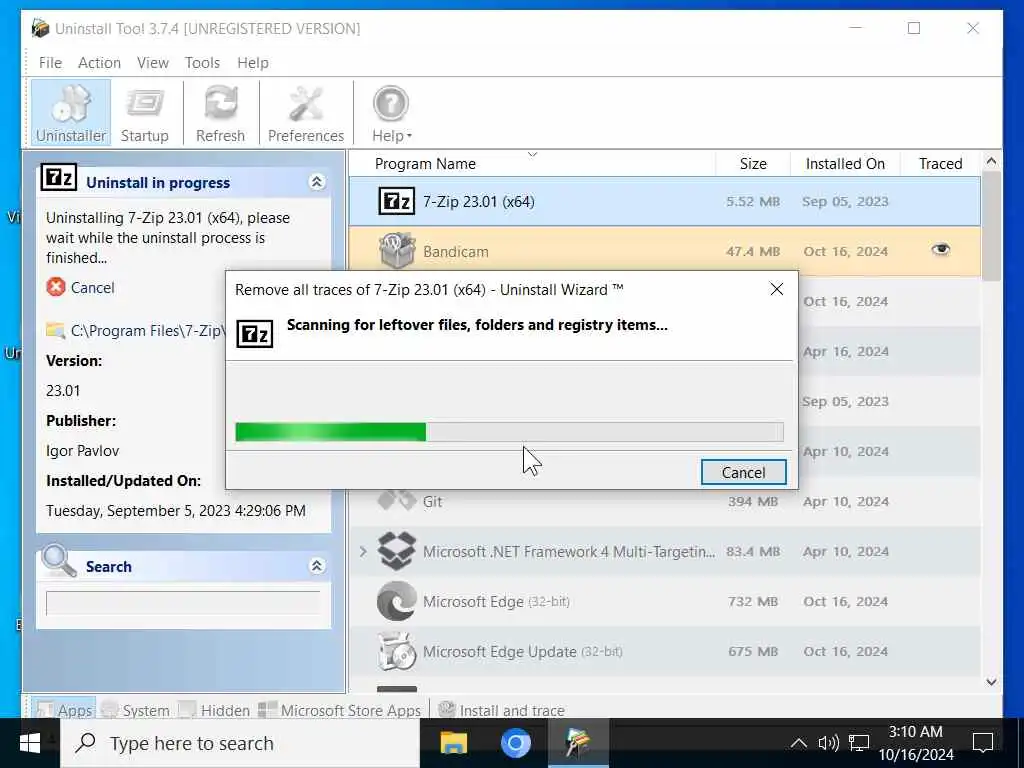
Task: Sort by the Traced column header
Action: pyautogui.click(x=940, y=163)
